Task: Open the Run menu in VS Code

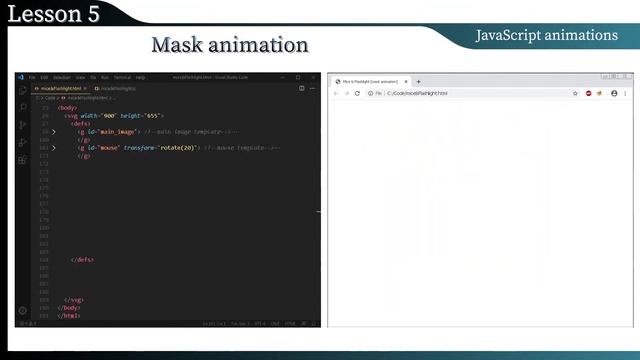Action: (105, 77)
